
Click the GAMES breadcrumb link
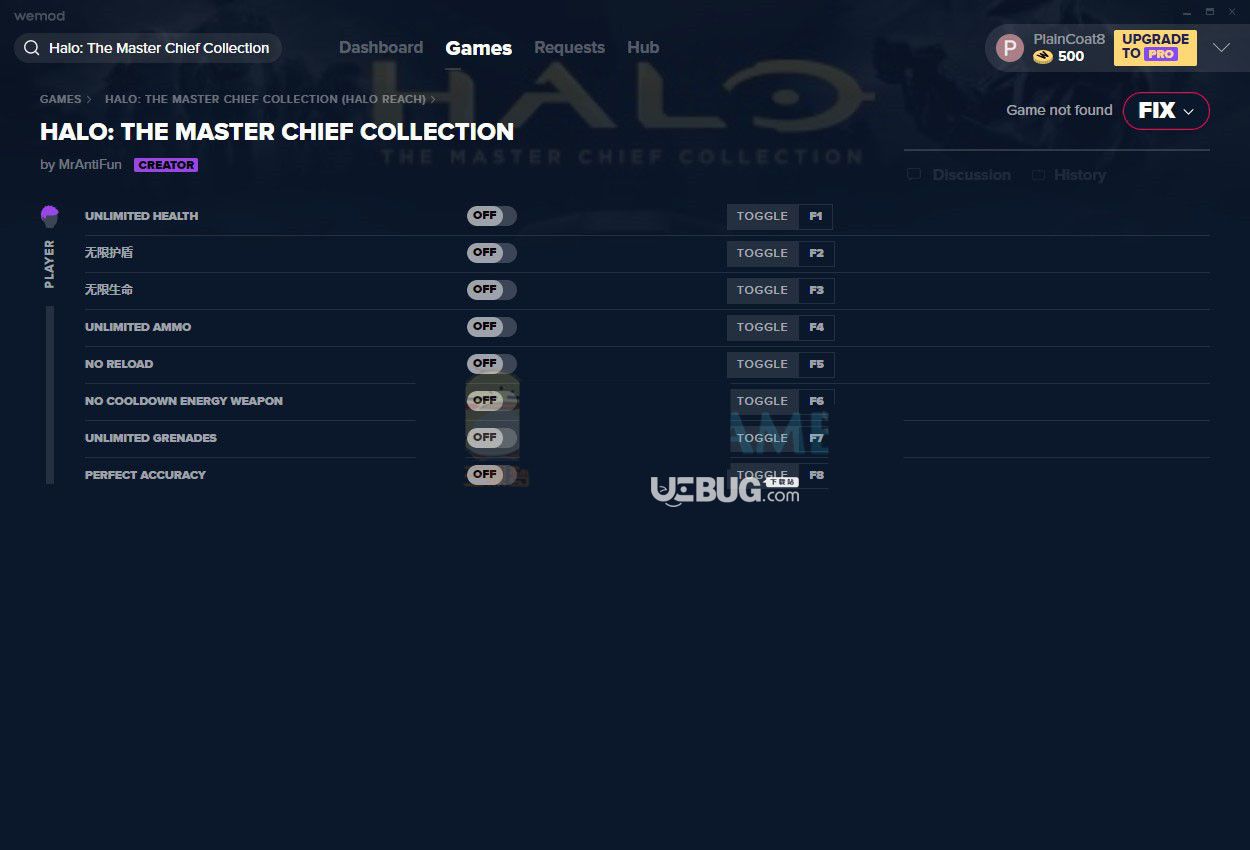pyautogui.click(x=61, y=100)
